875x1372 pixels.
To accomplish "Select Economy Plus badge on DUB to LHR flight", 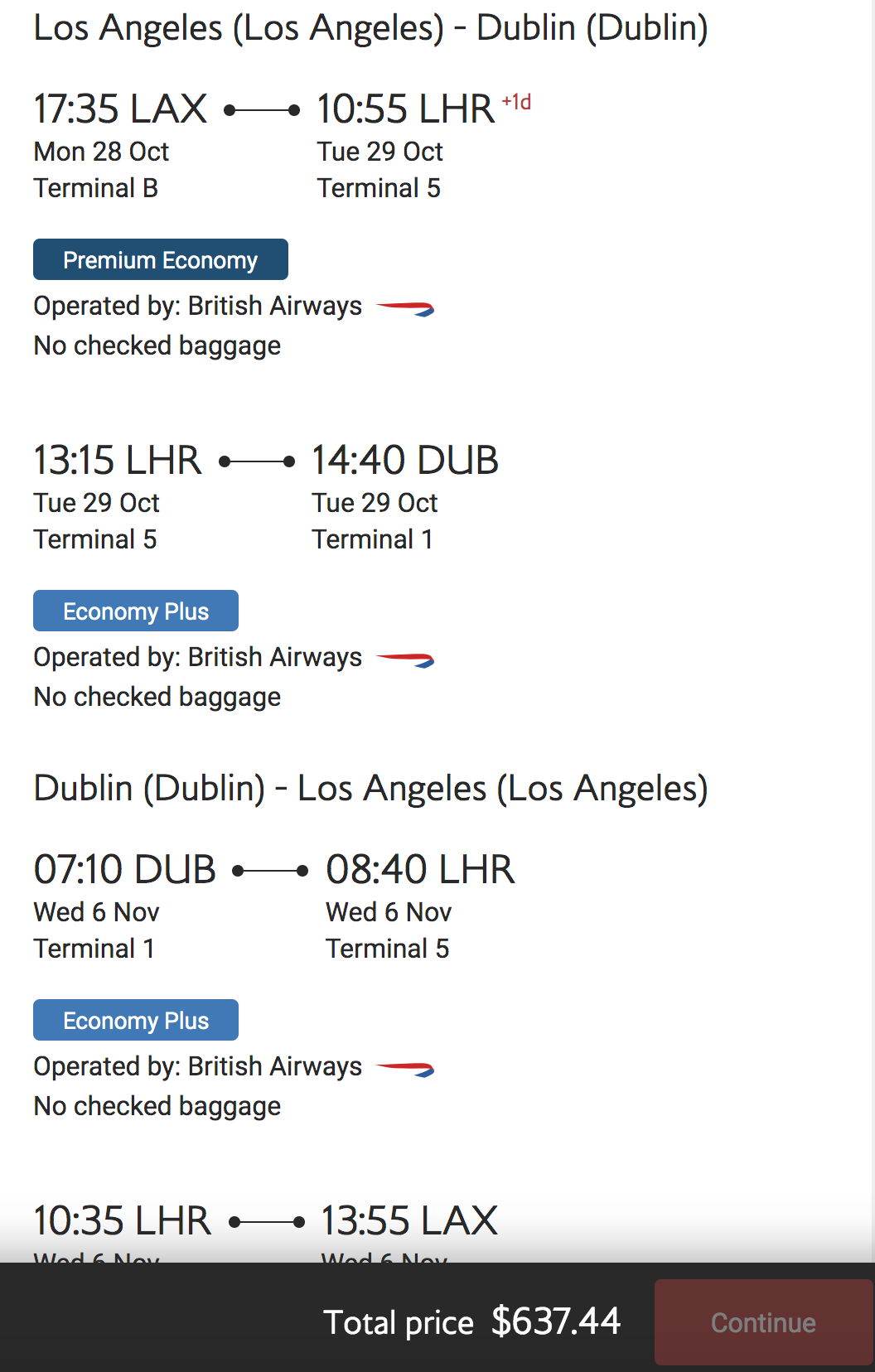I will [136, 1021].
